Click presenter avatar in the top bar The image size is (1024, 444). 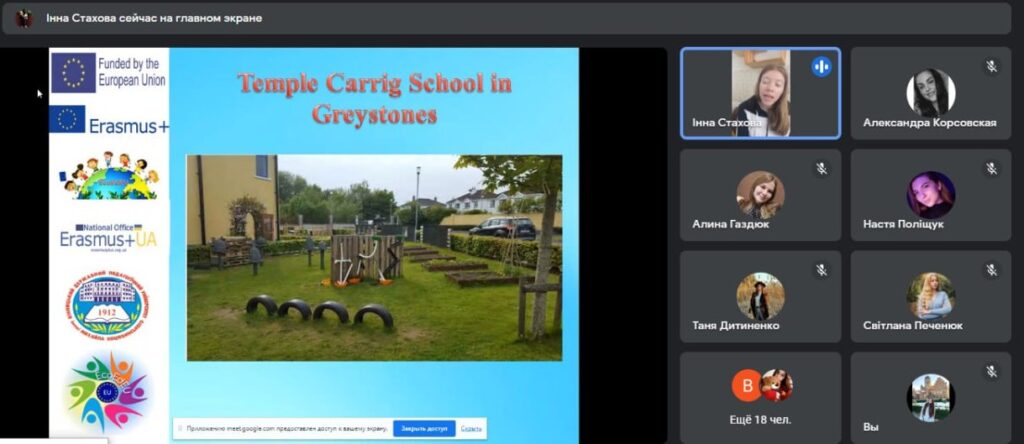click(x=24, y=18)
